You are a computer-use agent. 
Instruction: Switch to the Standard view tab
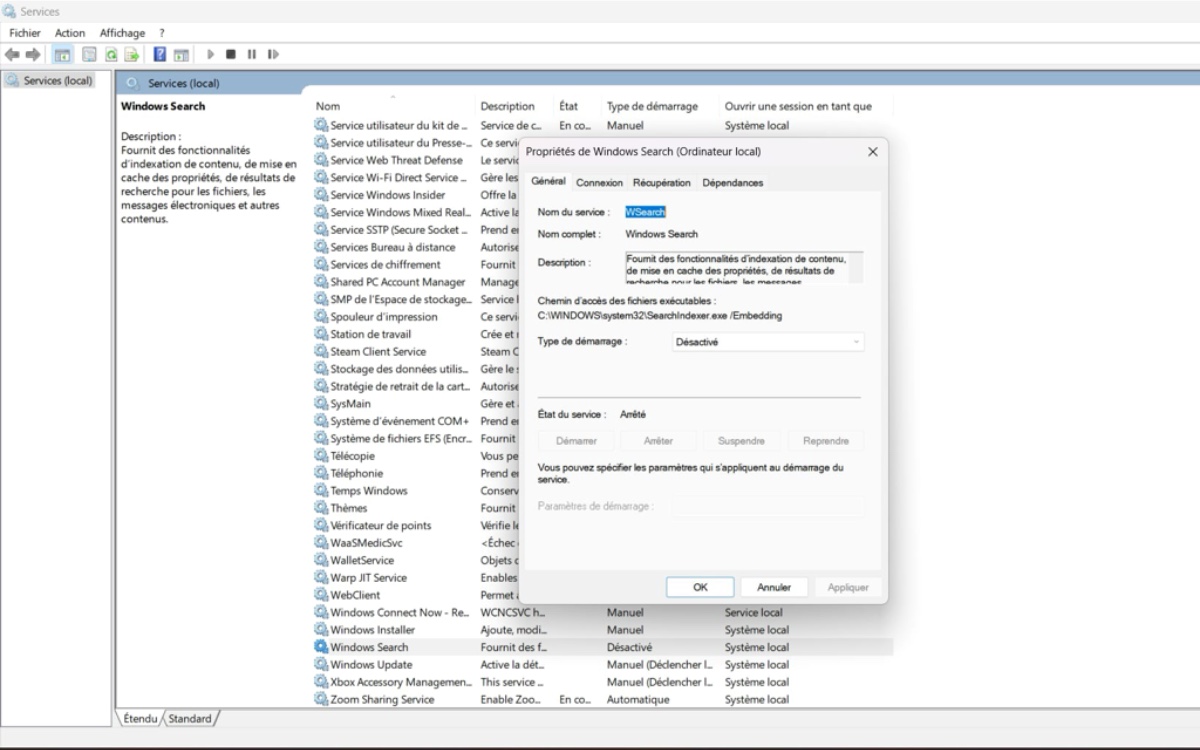coord(190,718)
